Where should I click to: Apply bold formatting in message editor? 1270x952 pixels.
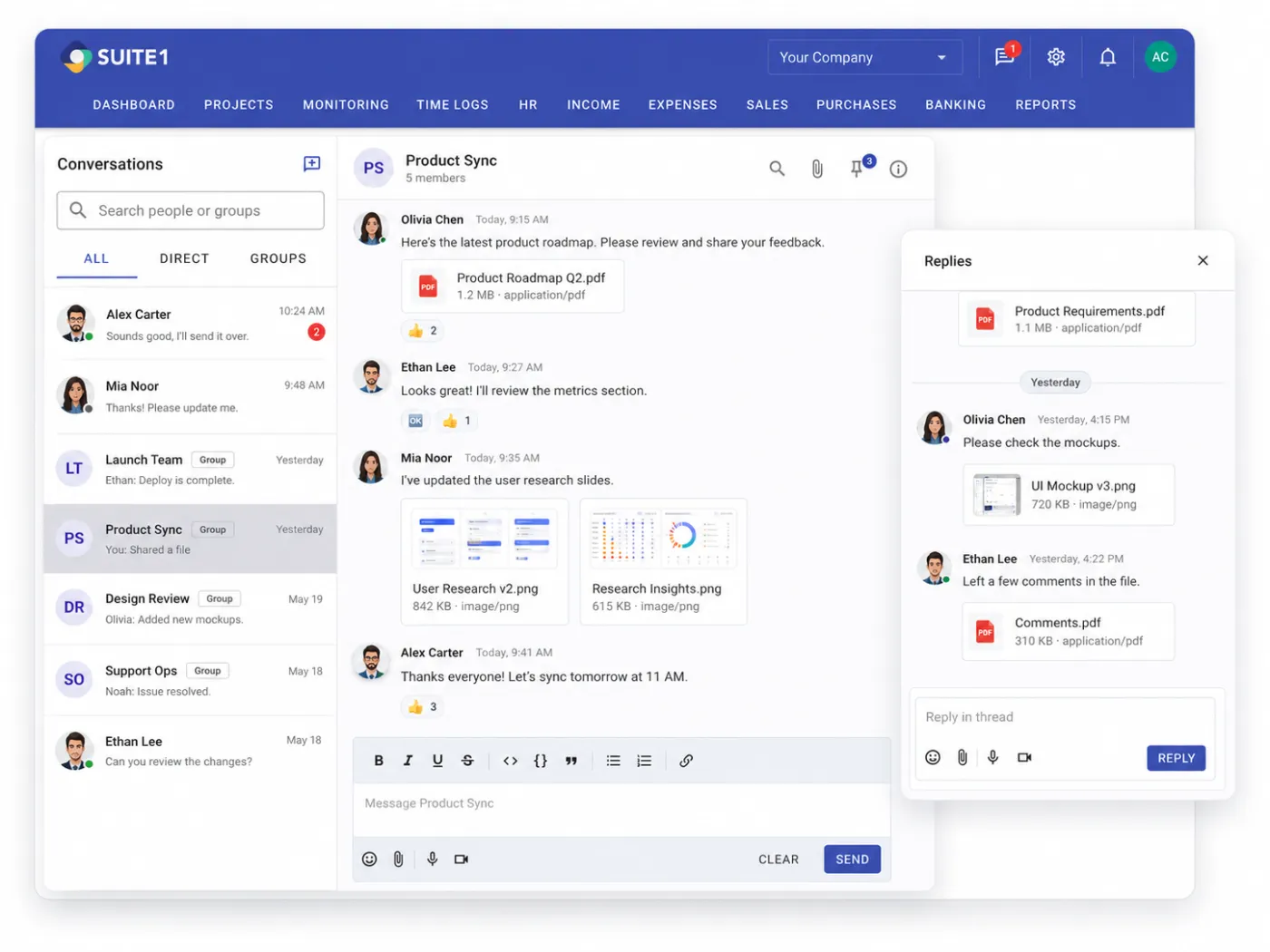[x=379, y=761]
